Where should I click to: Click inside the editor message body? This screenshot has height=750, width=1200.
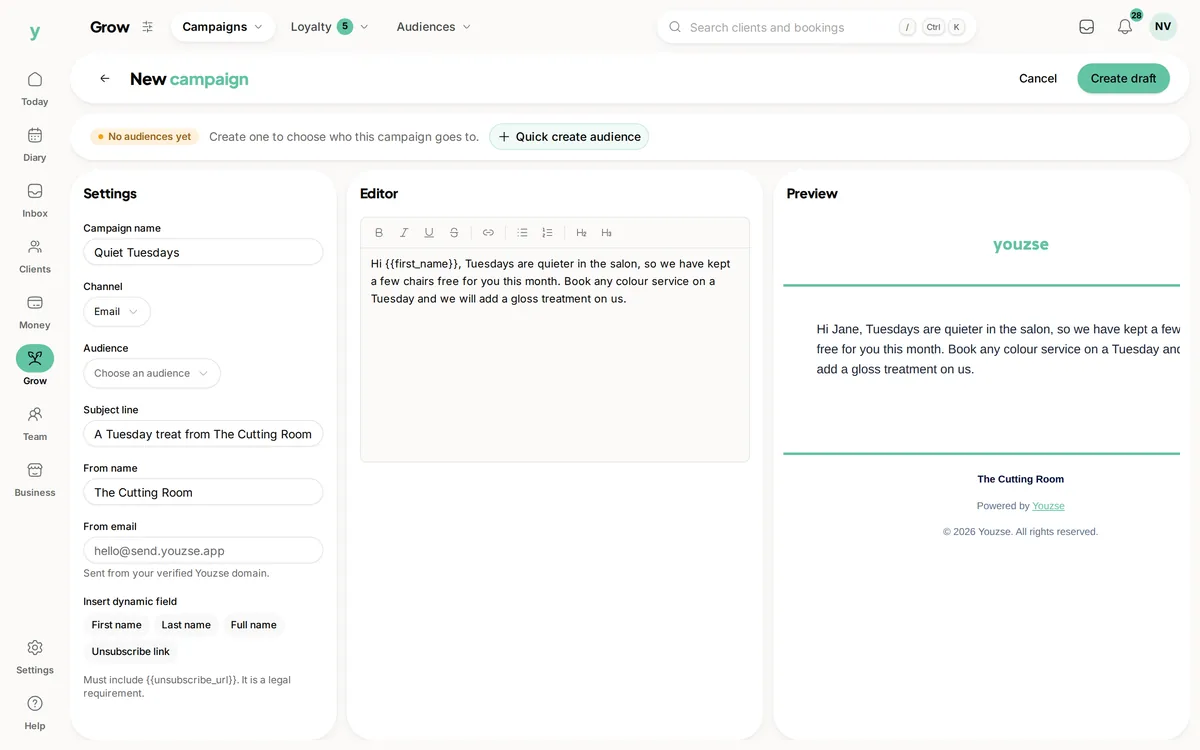[x=555, y=355]
